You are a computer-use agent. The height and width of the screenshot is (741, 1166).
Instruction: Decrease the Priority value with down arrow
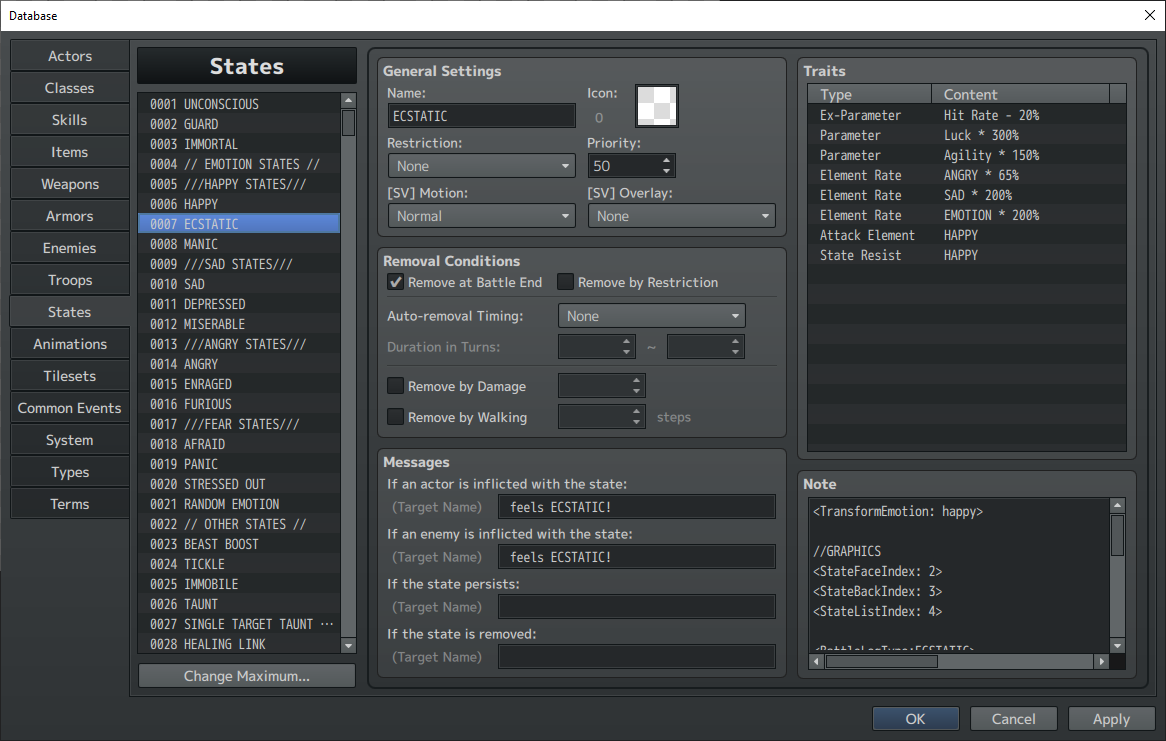tap(667, 171)
